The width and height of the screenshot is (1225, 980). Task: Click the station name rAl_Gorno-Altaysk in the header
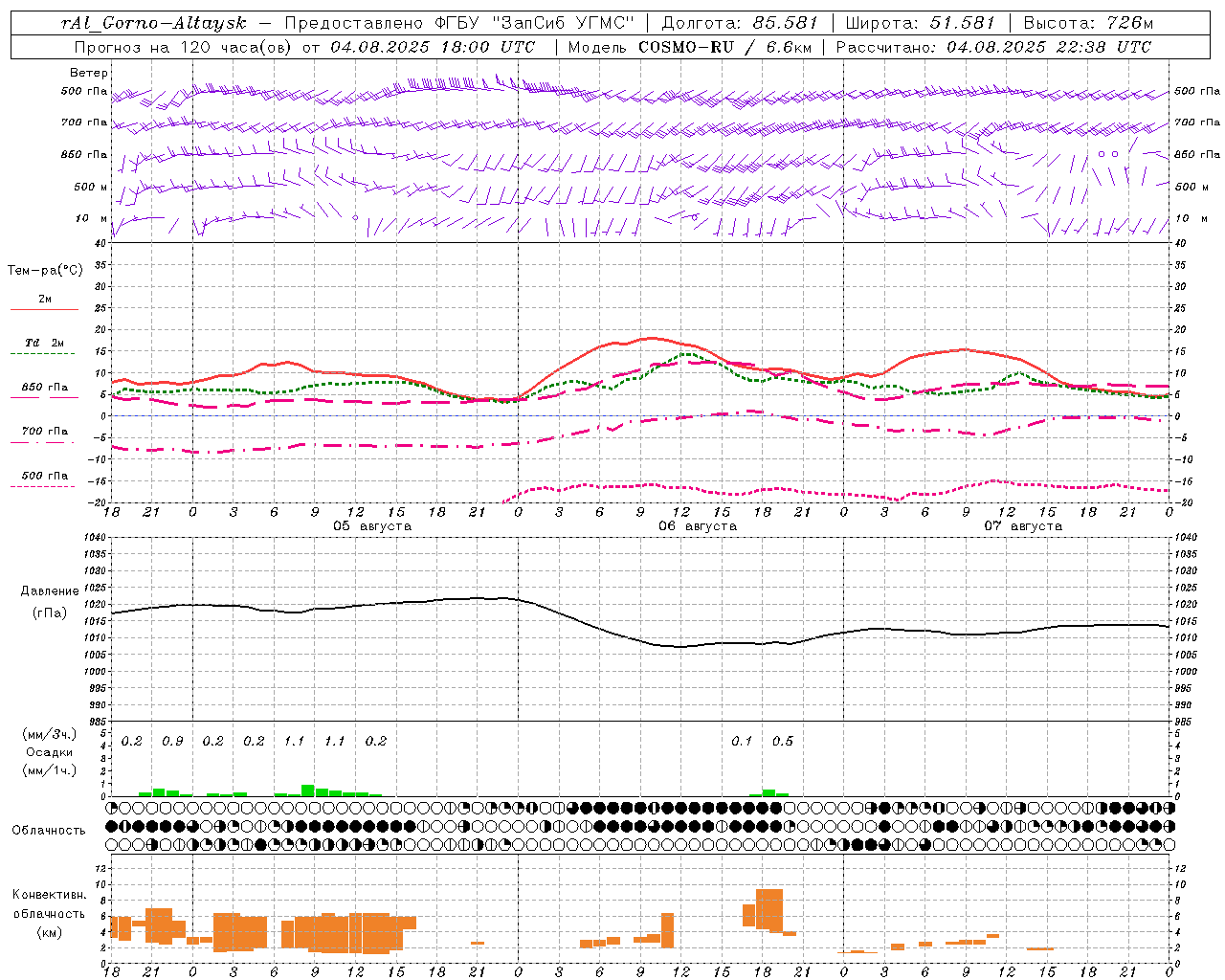152,23
